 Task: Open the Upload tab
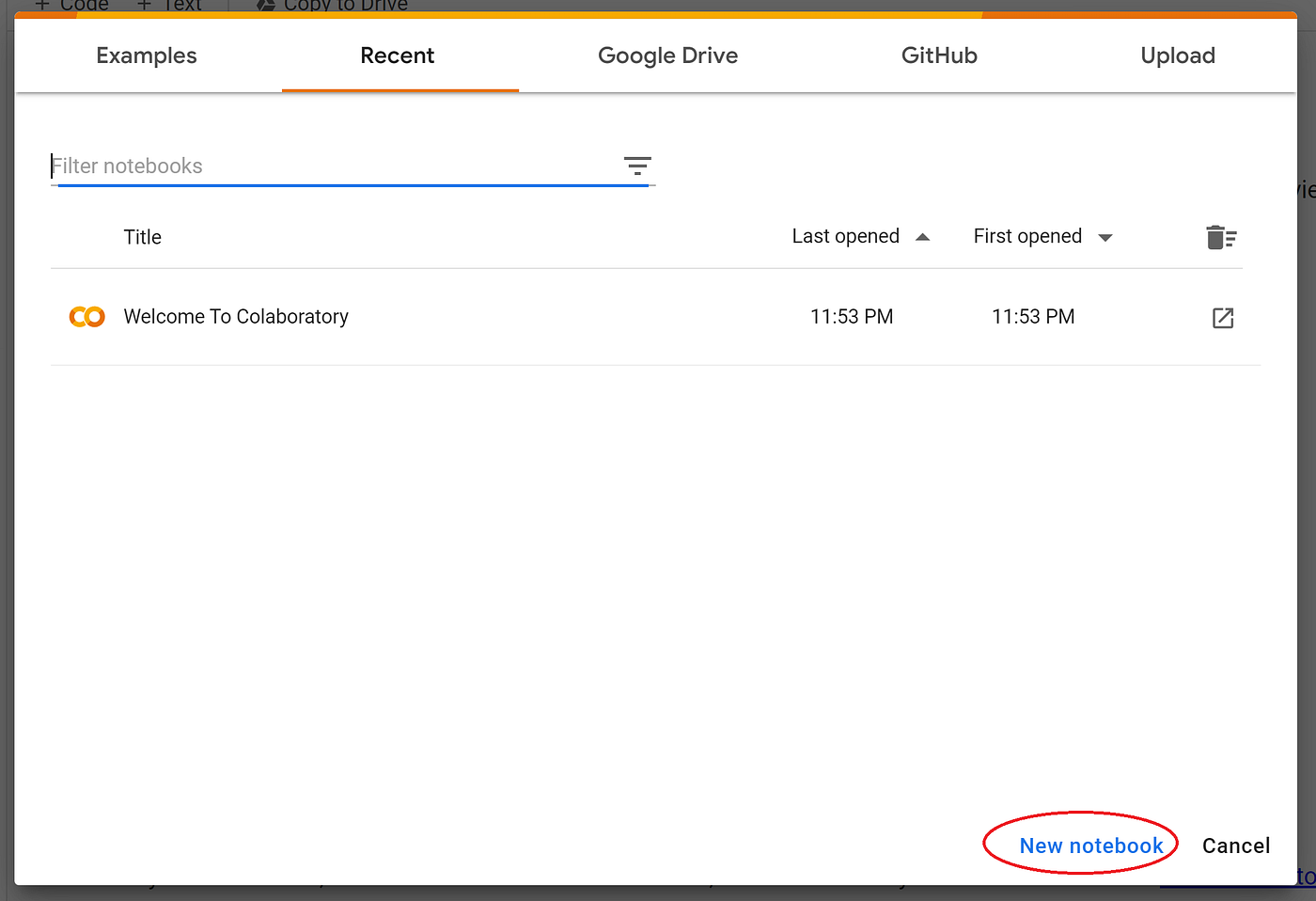[1178, 55]
